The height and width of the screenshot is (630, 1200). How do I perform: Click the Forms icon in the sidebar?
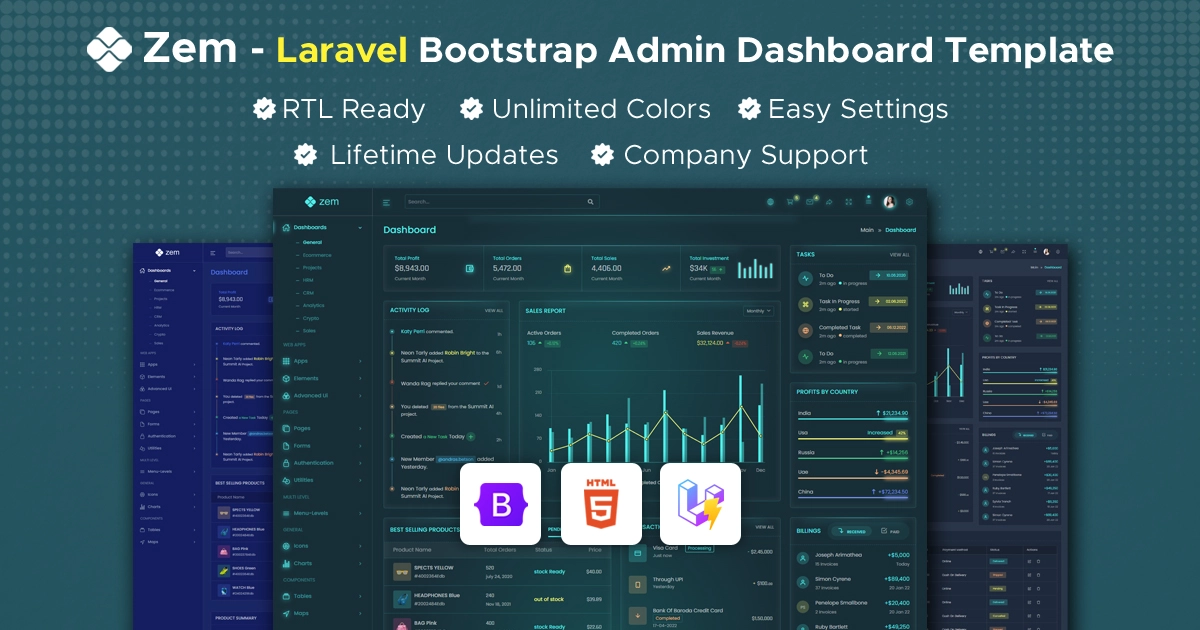coord(286,446)
